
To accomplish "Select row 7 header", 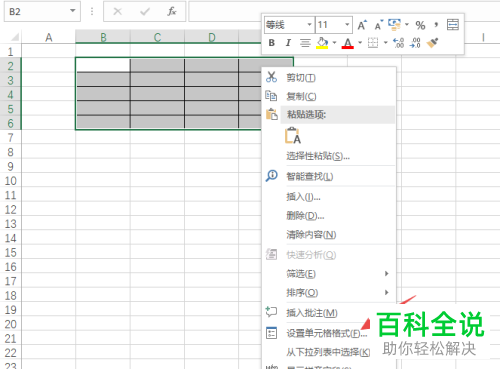I will tap(10, 138).
